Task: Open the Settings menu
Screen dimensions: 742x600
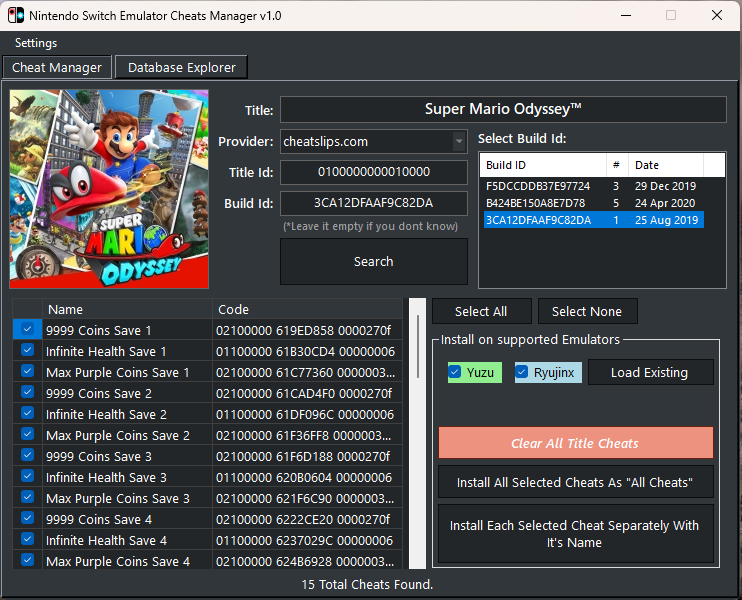Action: [36, 43]
